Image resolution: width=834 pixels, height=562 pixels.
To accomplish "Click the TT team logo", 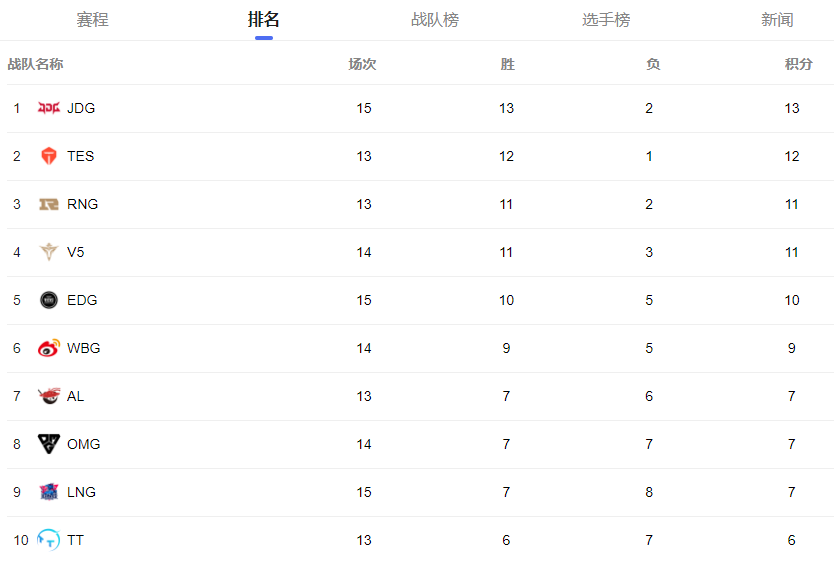I will 49,540.
